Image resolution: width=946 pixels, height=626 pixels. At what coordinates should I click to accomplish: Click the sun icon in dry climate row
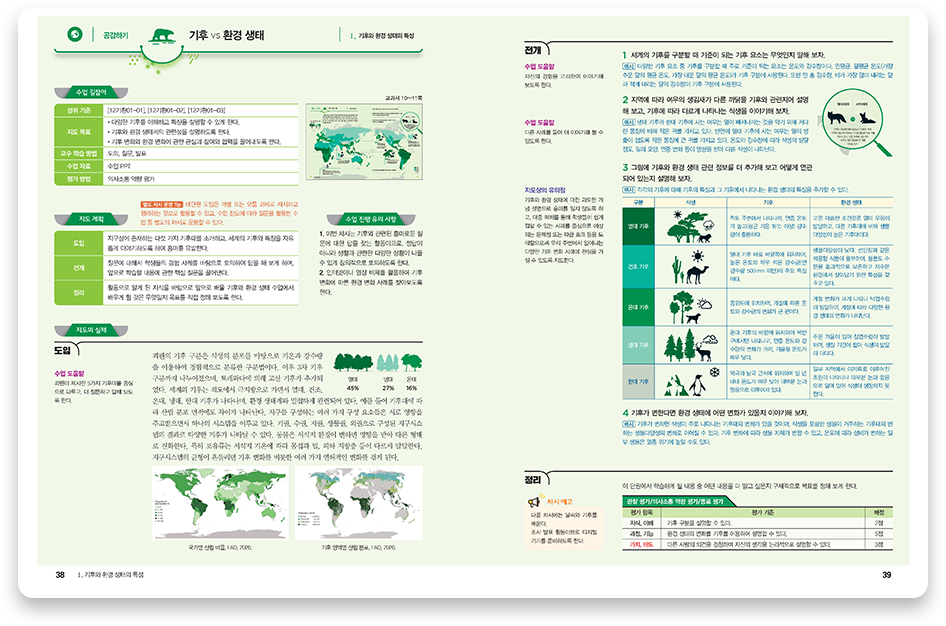coord(697,255)
